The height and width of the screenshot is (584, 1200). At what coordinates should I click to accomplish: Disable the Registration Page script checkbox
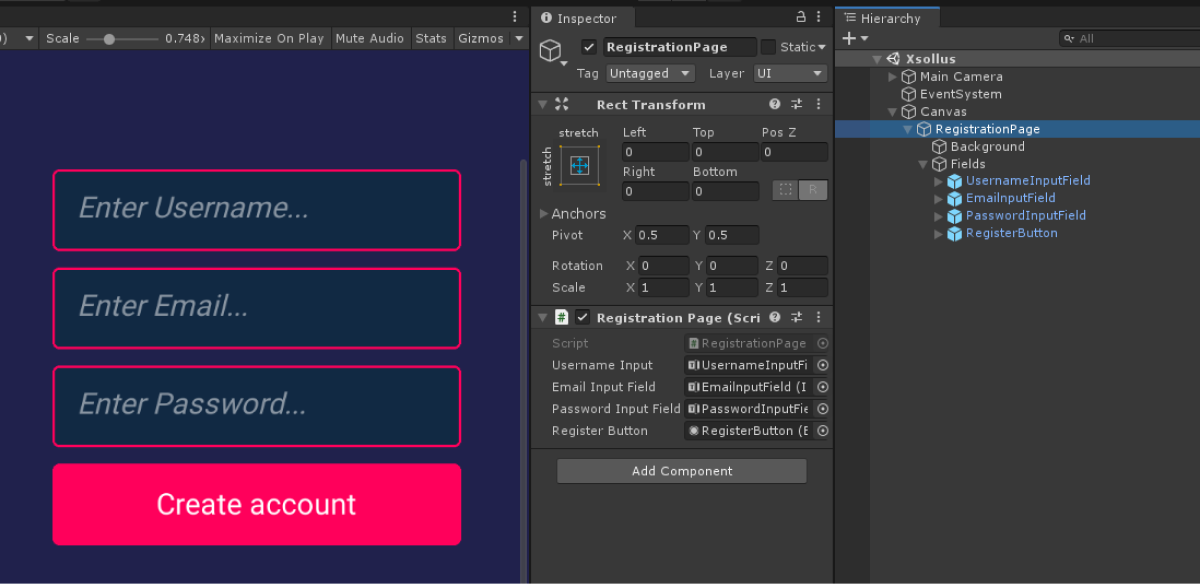click(x=583, y=317)
